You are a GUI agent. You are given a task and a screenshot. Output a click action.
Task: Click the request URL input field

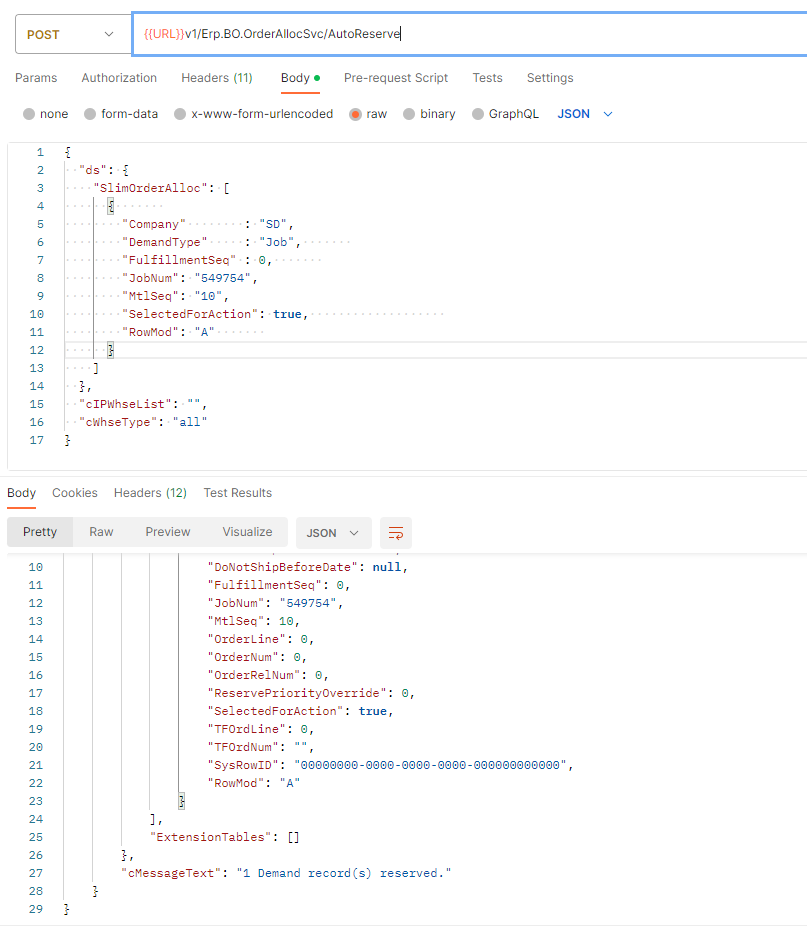point(469,34)
